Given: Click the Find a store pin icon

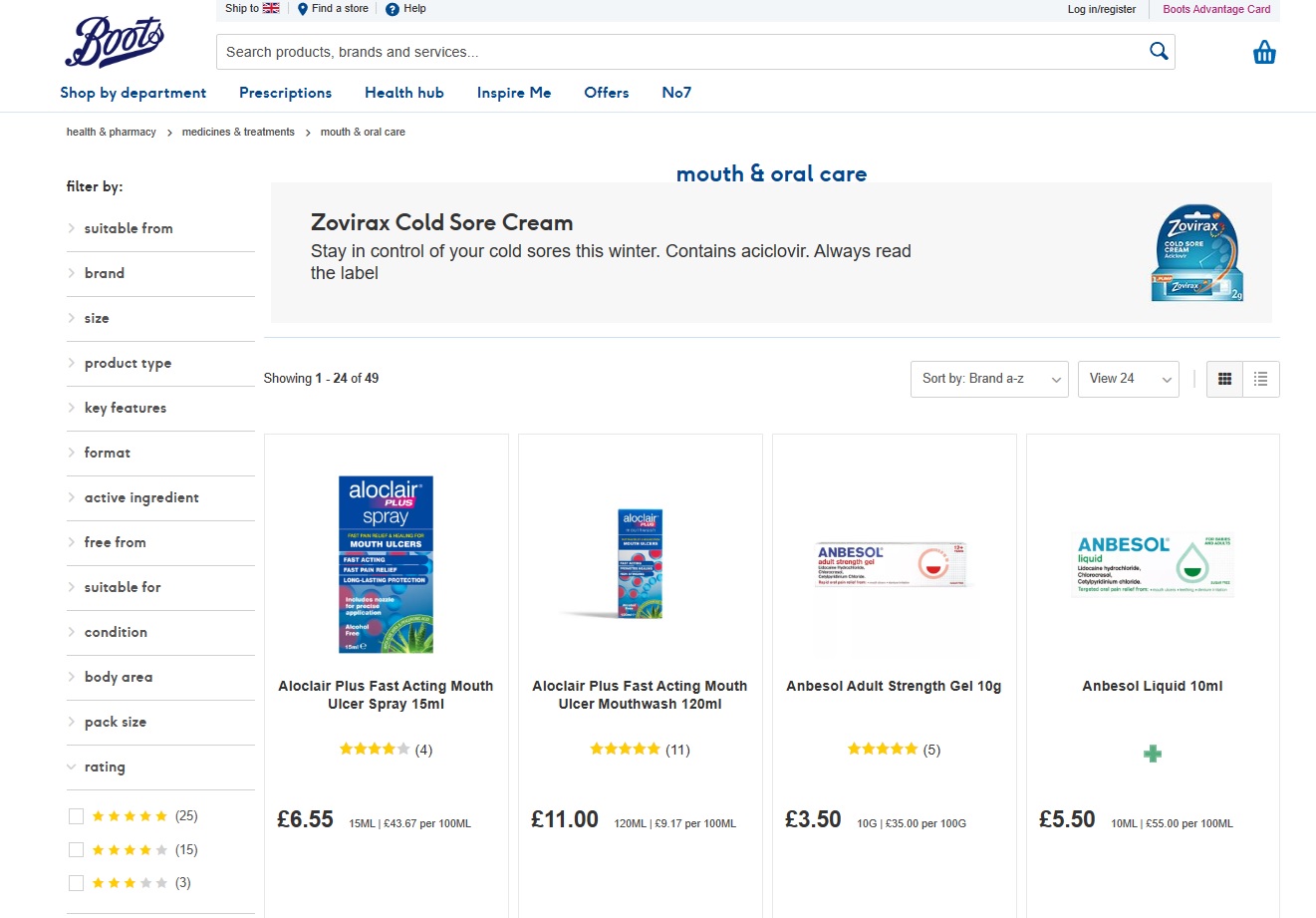Looking at the screenshot, I should click(303, 9).
